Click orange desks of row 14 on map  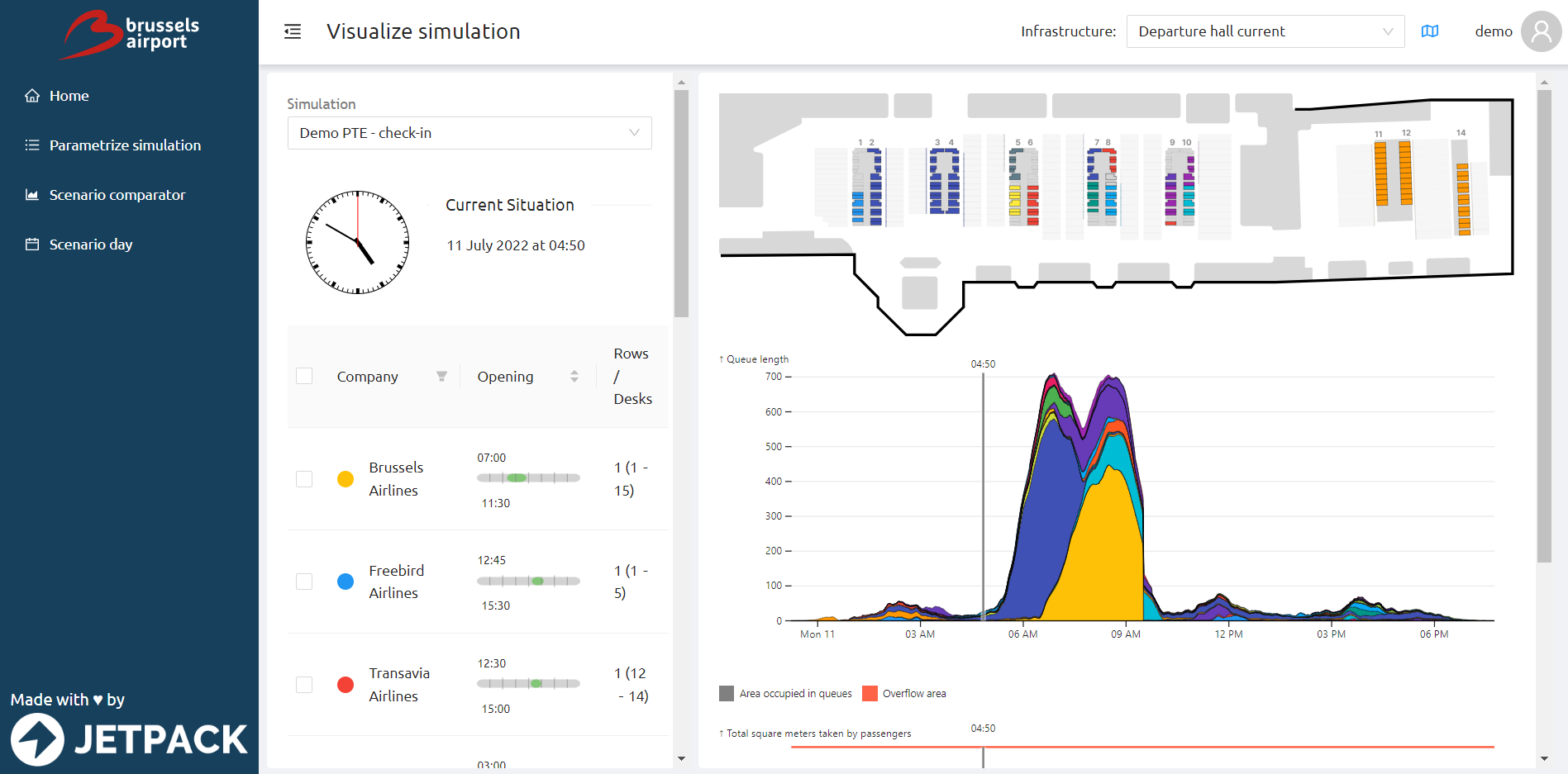[x=1463, y=199]
